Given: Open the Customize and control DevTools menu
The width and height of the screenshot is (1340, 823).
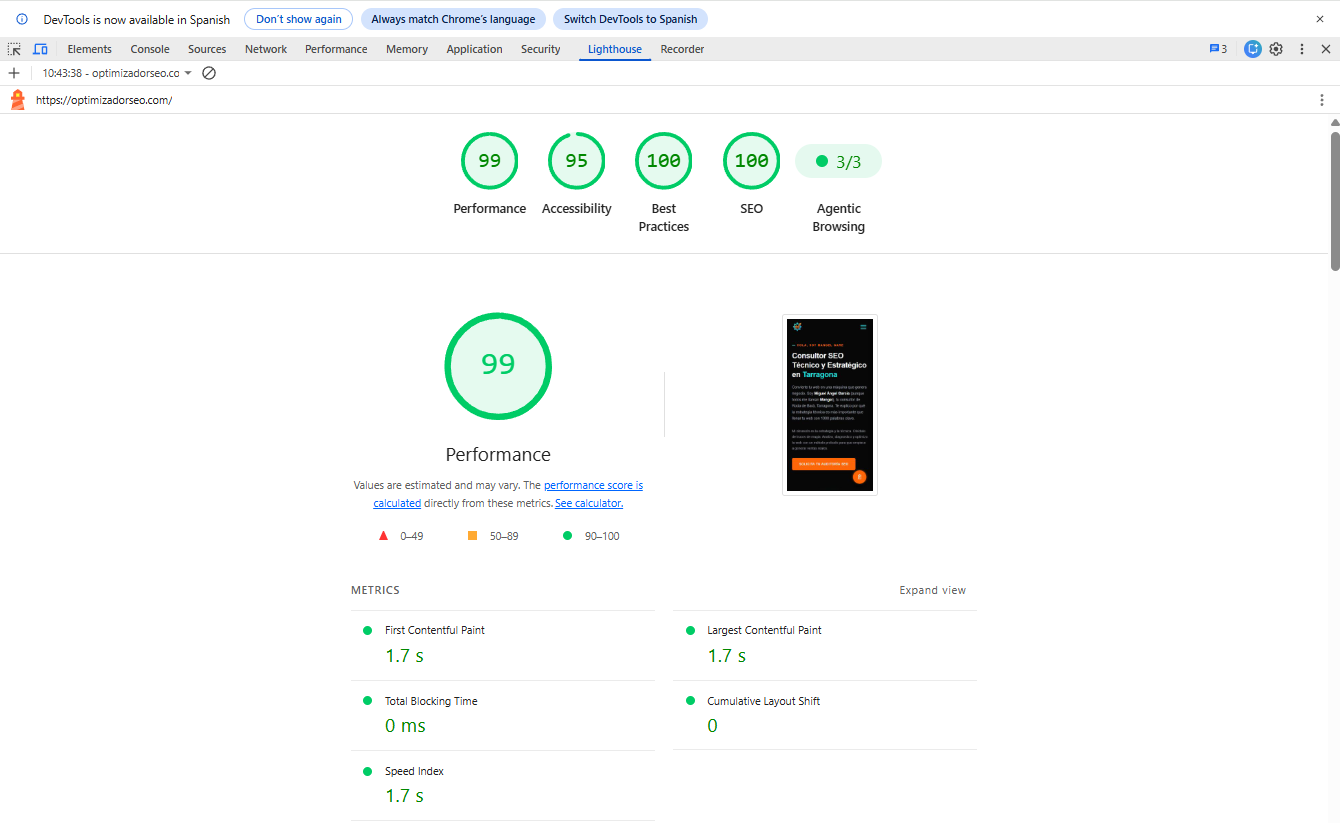Looking at the screenshot, I should (x=1302, y=49).
